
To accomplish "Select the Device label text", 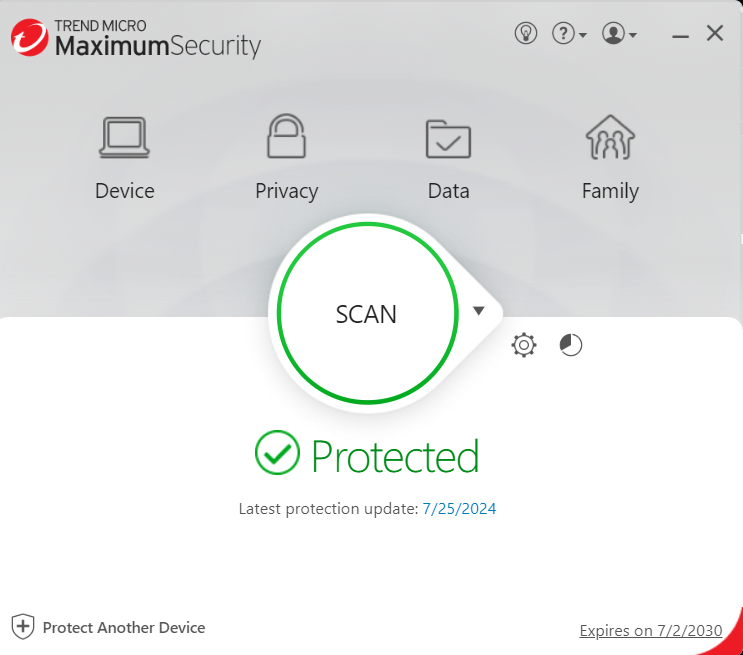I will [124, 191].
